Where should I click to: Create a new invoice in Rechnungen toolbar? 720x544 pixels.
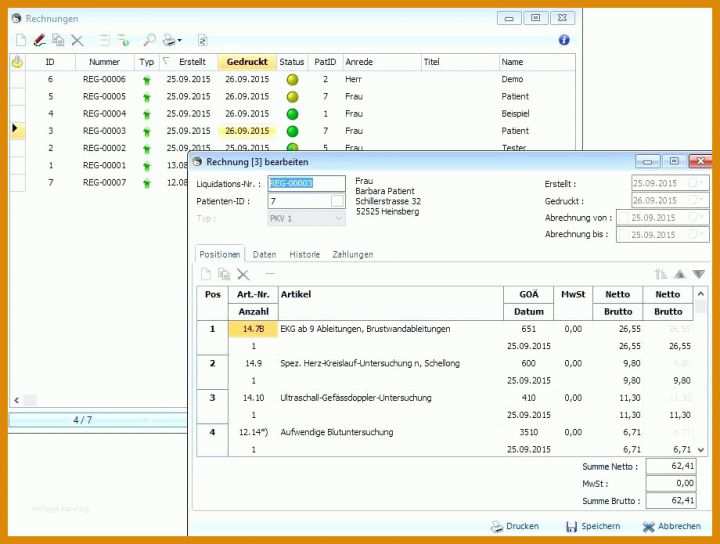pyautogui.click(x=21, y=40)
